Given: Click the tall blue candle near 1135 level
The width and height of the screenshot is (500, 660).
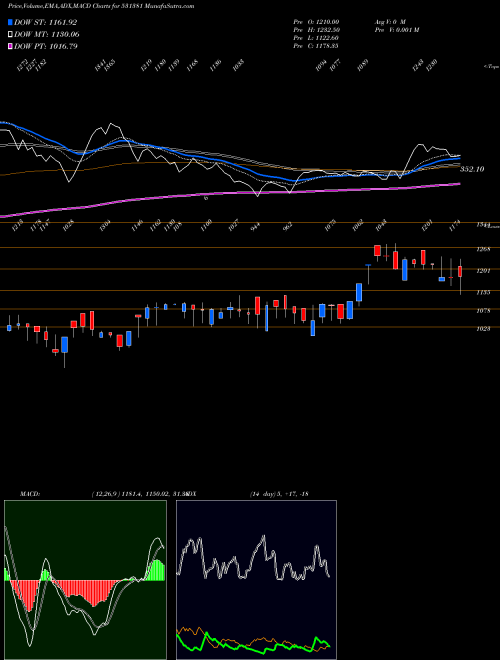Looking at the screenshot, I should click(359, 292).
